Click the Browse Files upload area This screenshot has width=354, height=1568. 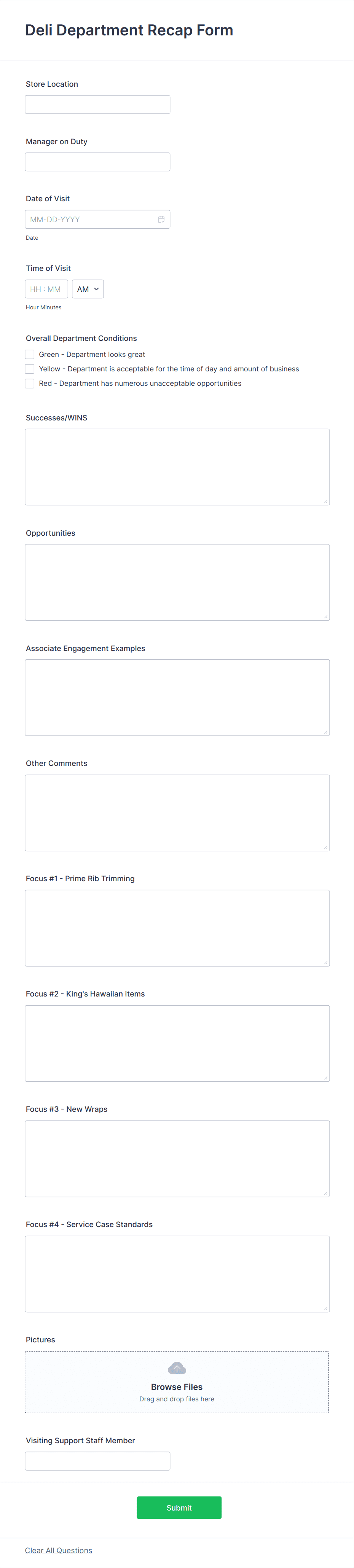[x=177, y=1382]
